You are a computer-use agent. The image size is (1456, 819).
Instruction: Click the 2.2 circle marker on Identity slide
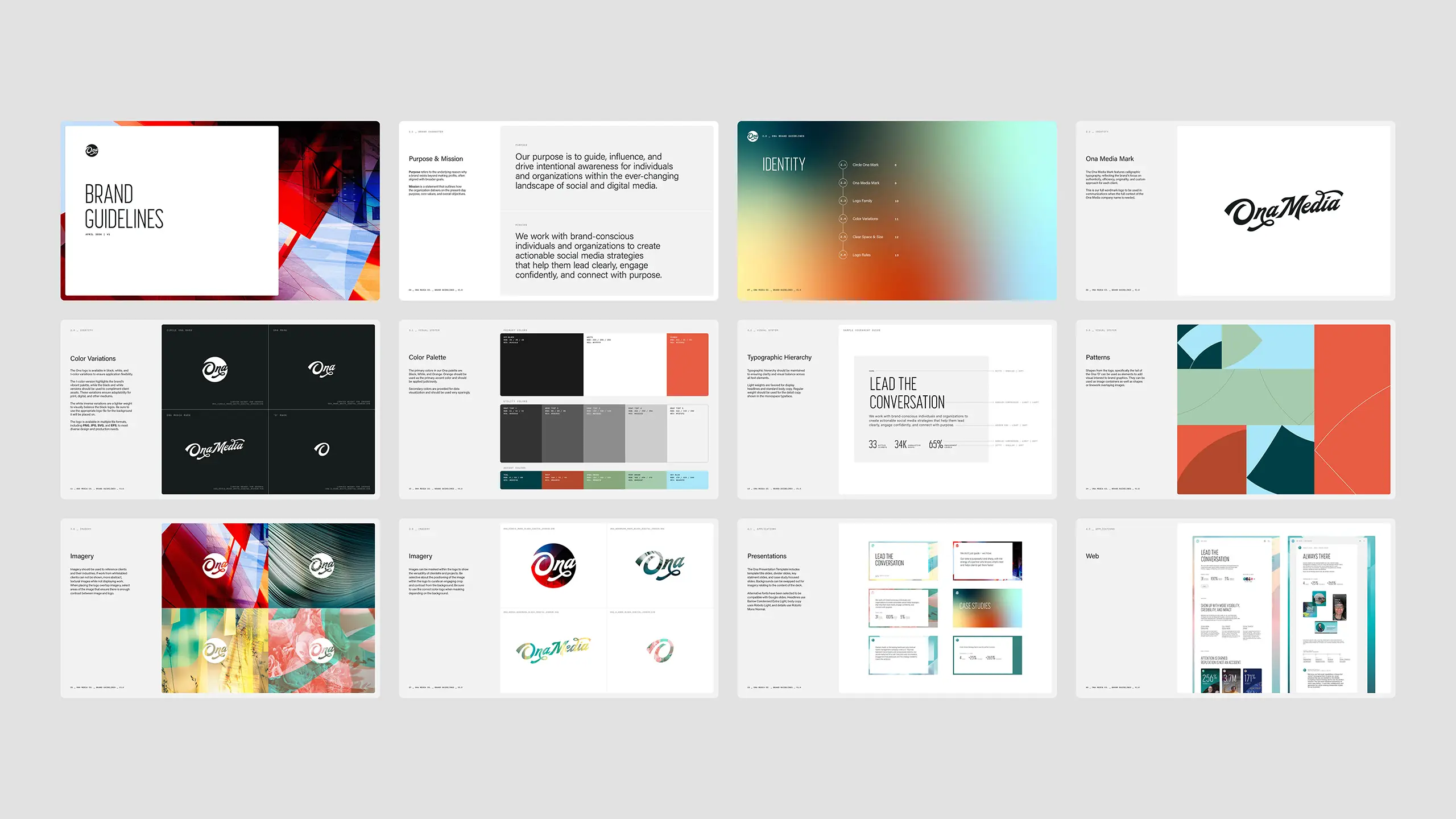843,183
